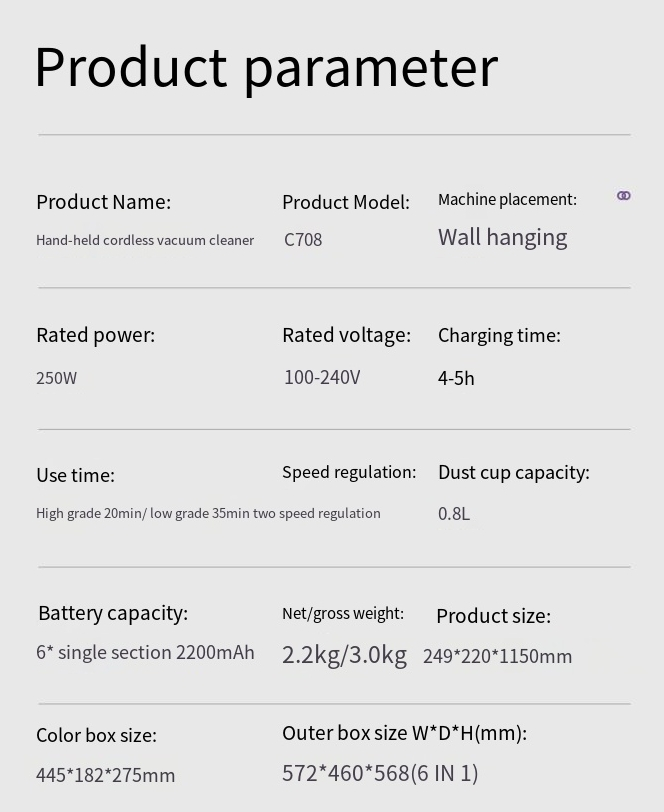Select the 0.8L dust cup capacity value
This screenshot has width=664, height=812.
[454, 514]
